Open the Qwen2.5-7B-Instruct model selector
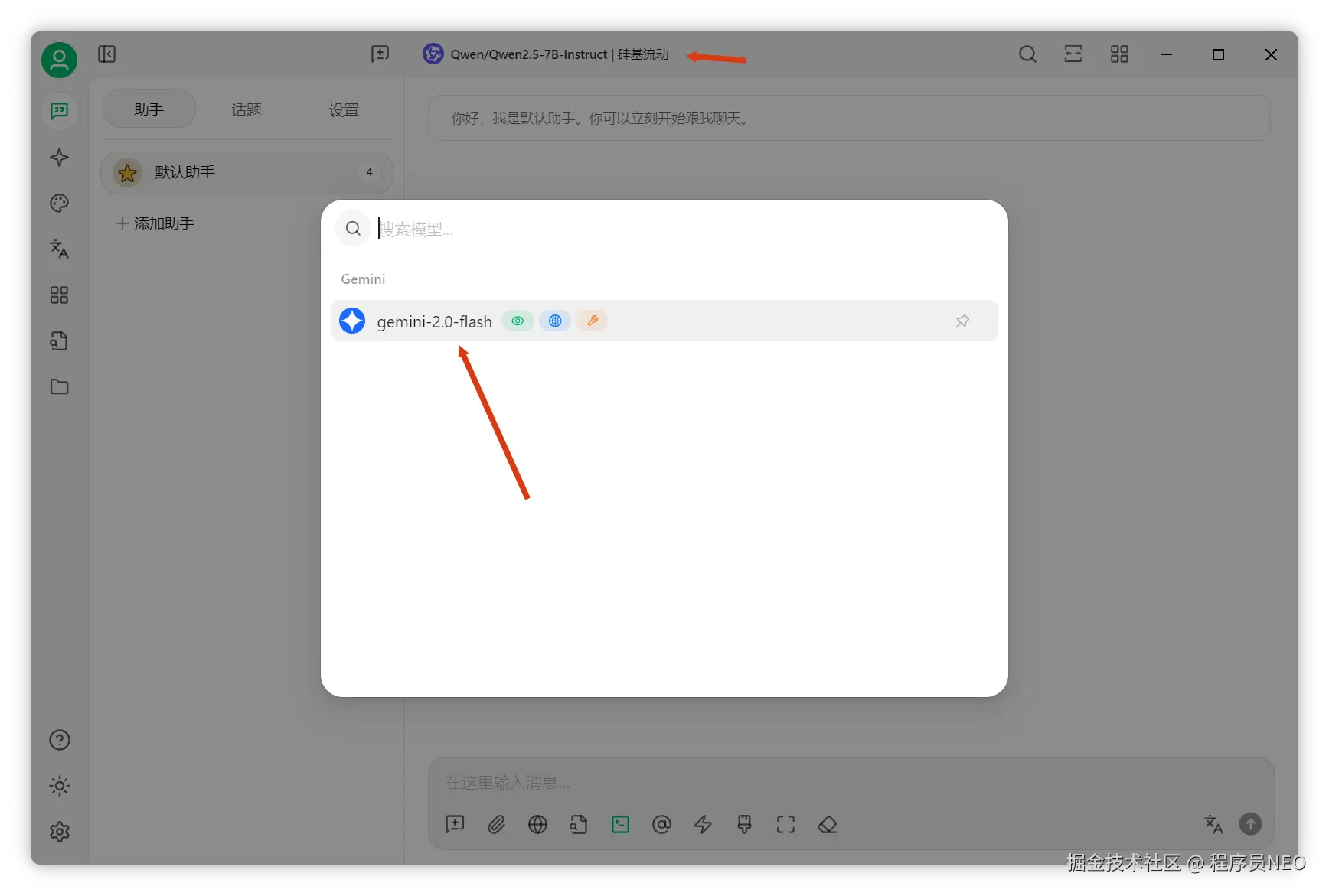The height and width of the screenshot is (896, 1329). click(546, 54)
